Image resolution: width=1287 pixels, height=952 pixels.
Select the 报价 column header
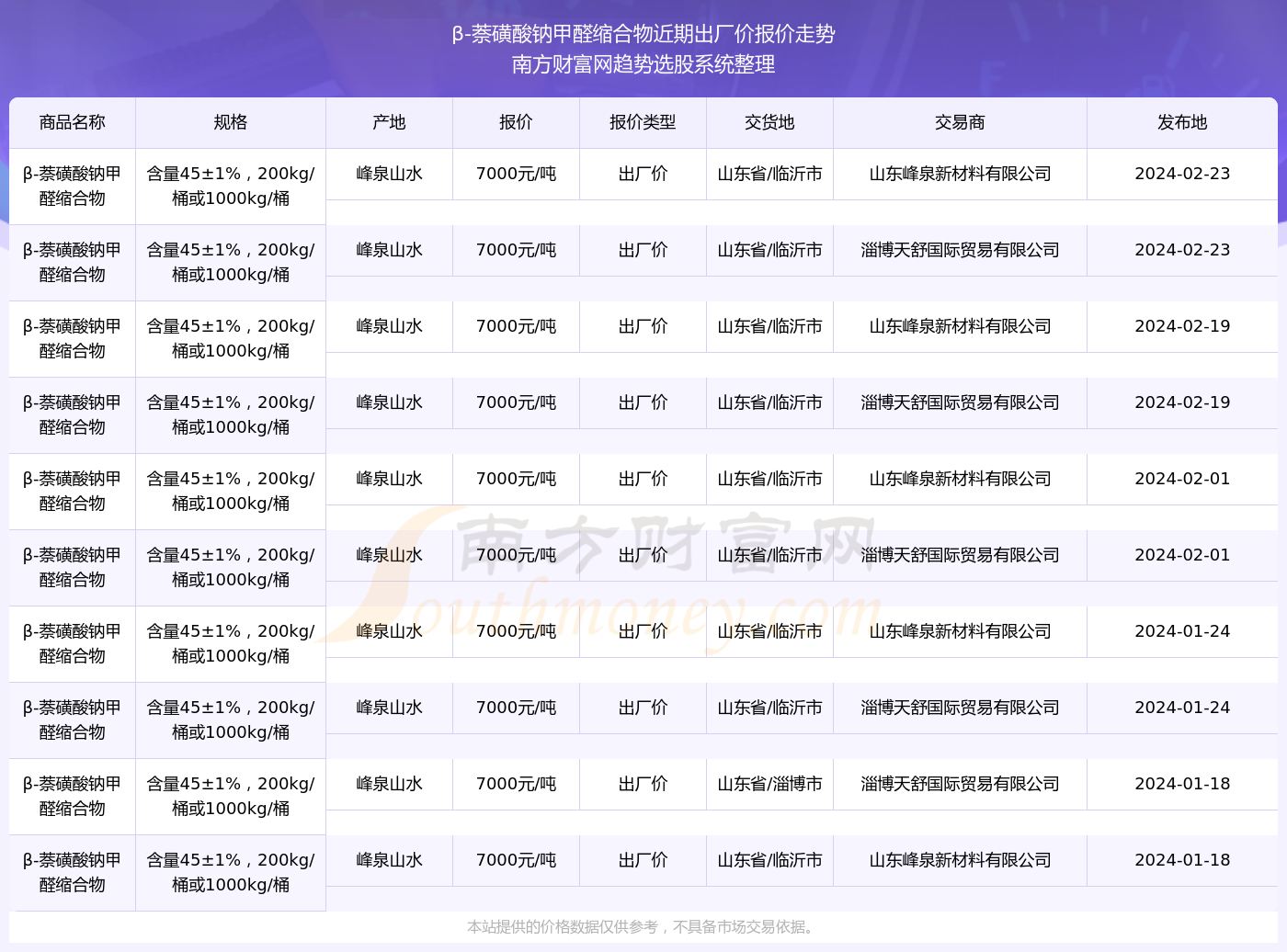tap(516, 122)
